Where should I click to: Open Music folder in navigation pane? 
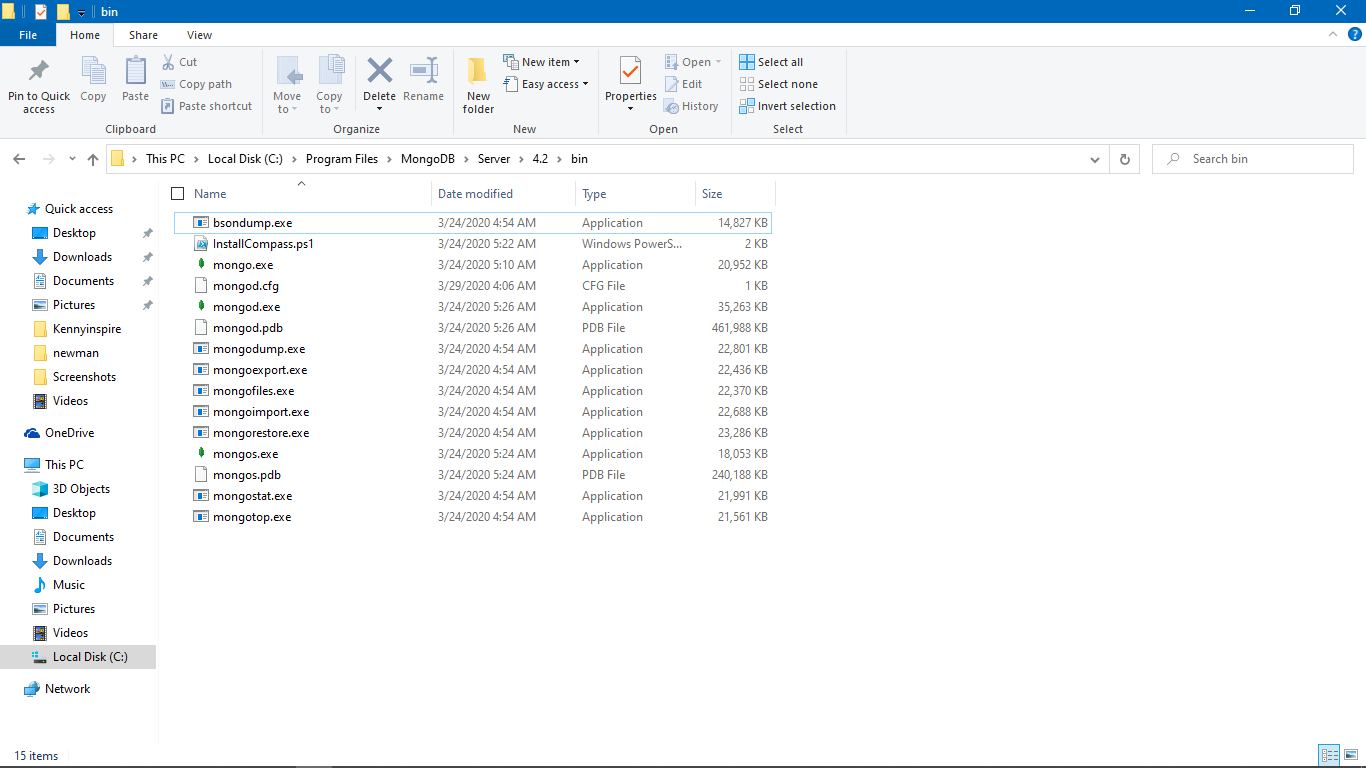[69, 585]
